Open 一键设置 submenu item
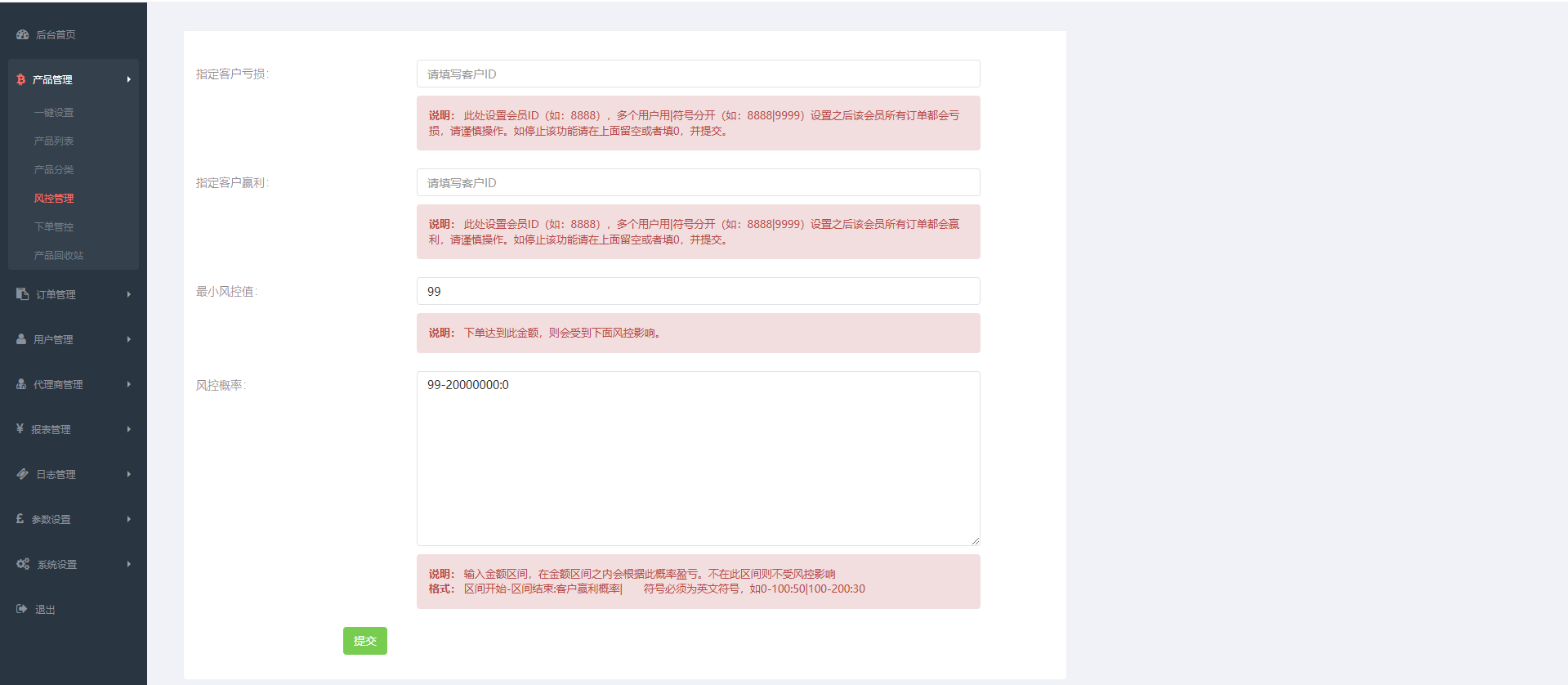 pyautogui.click(x=54, y=113)
